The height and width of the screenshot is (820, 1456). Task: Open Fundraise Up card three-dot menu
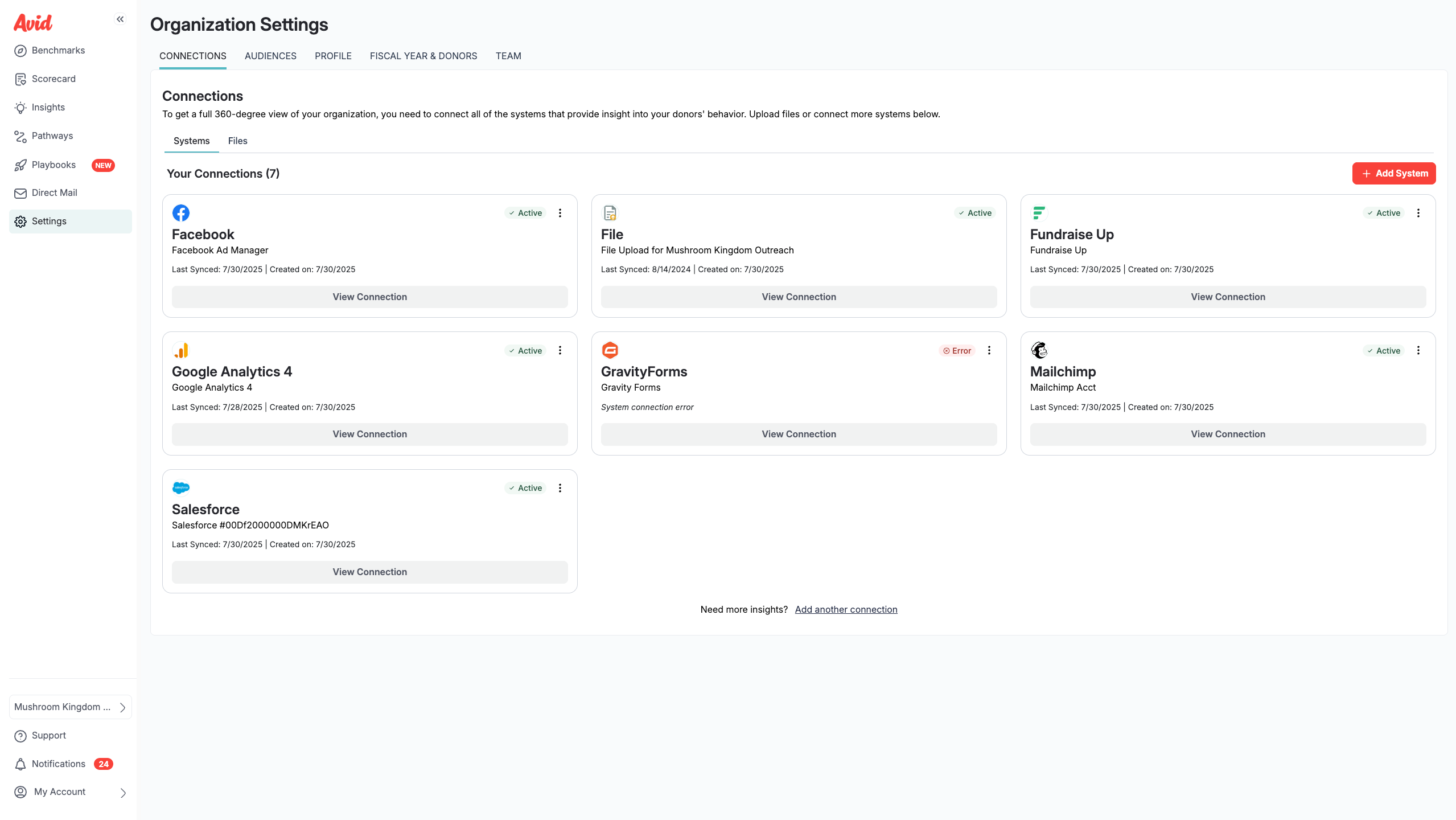click(1418, 213)
